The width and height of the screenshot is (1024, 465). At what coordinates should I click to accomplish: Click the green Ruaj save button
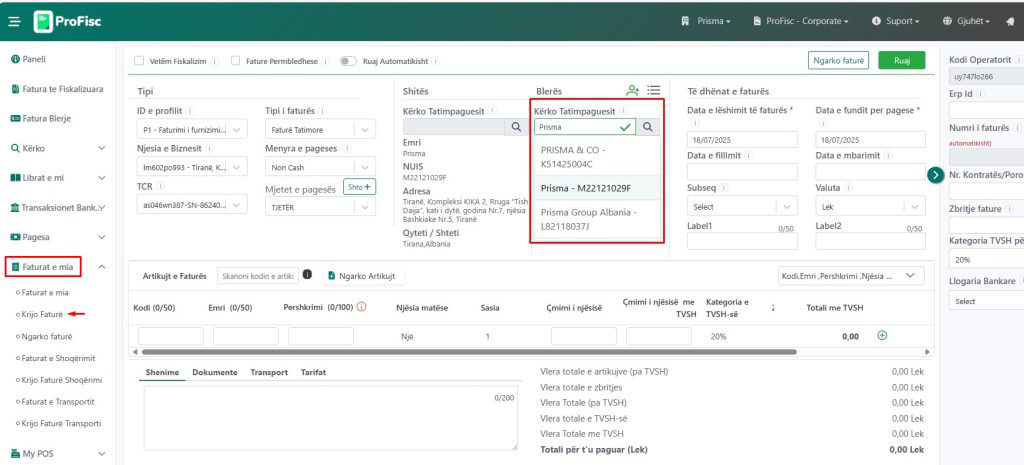coord(901,60)
